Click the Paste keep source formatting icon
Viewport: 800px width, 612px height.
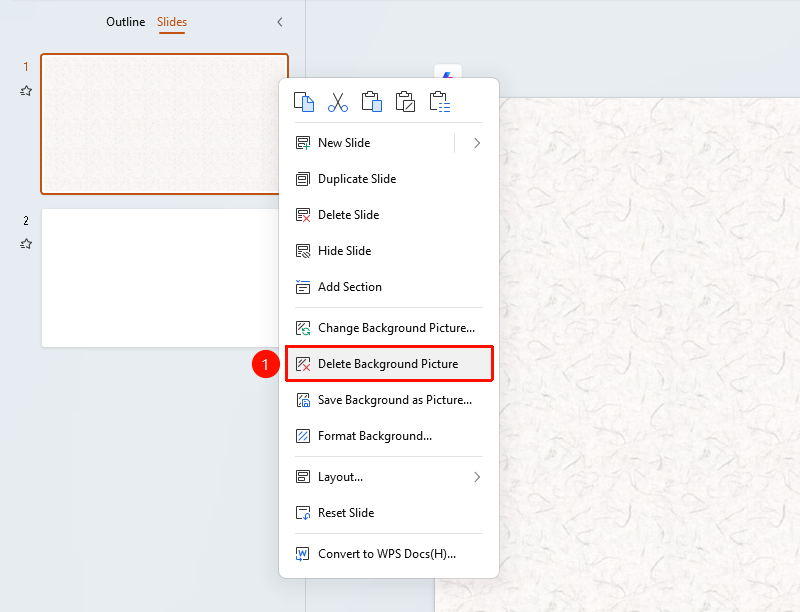405,102
